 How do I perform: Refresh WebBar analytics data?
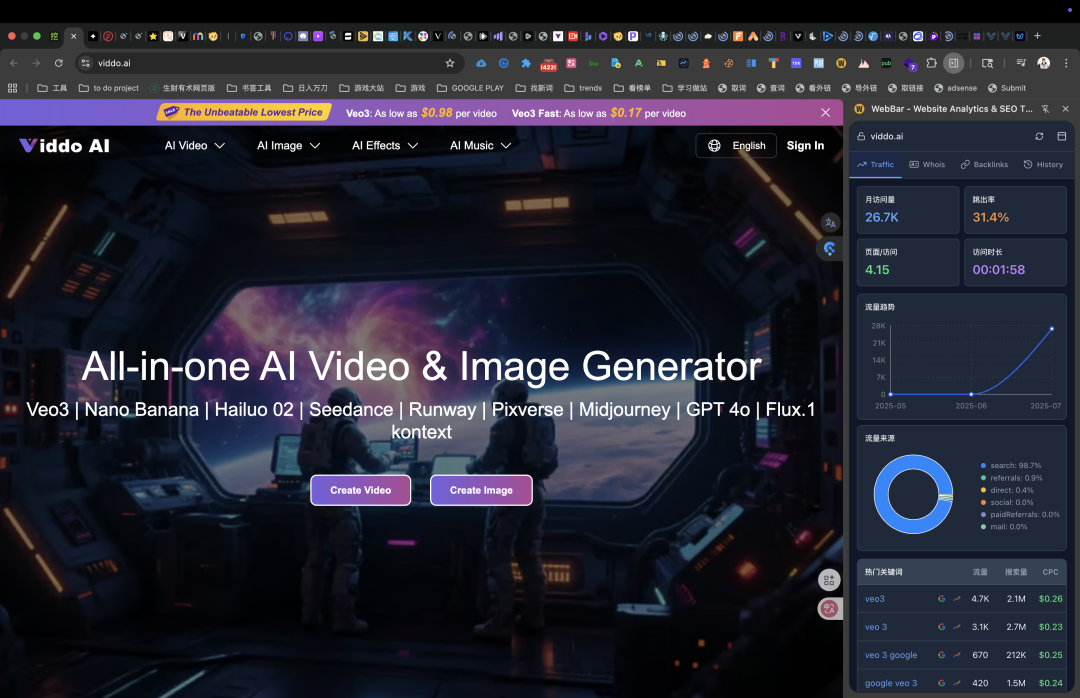click(1039, 136)
